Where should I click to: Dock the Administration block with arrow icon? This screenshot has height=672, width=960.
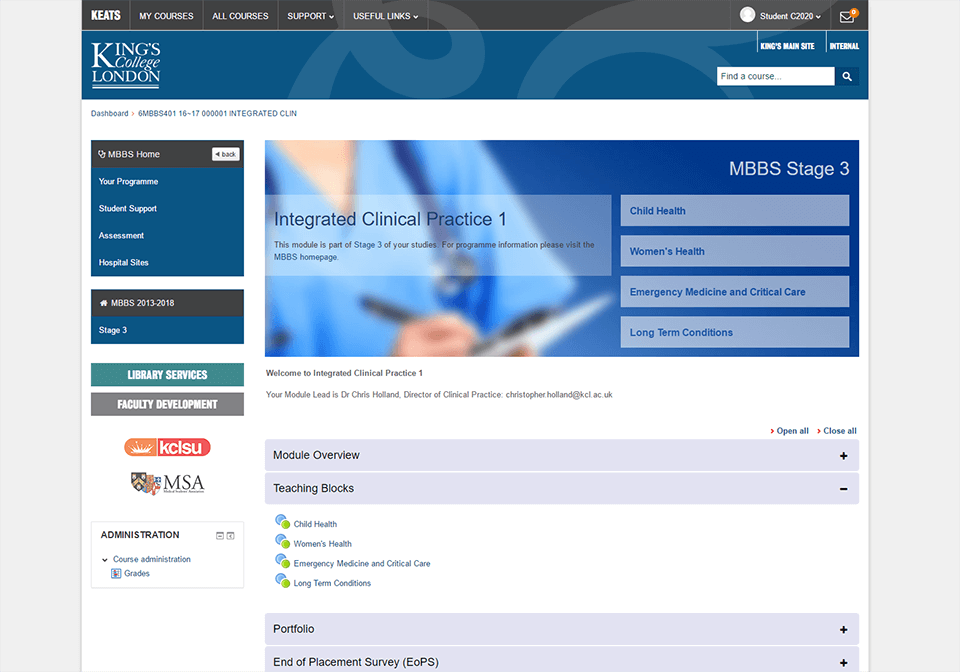[230, 536]
